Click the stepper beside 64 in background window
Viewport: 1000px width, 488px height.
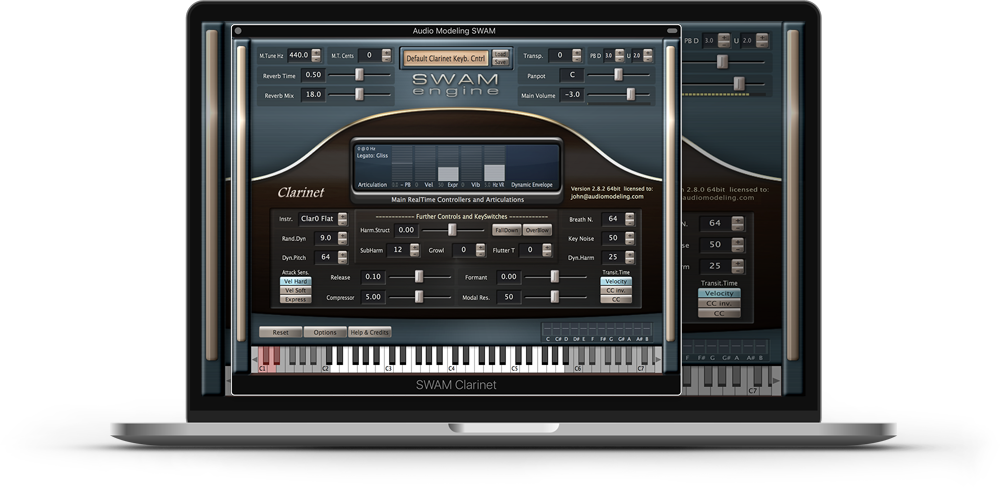(738, 223)
